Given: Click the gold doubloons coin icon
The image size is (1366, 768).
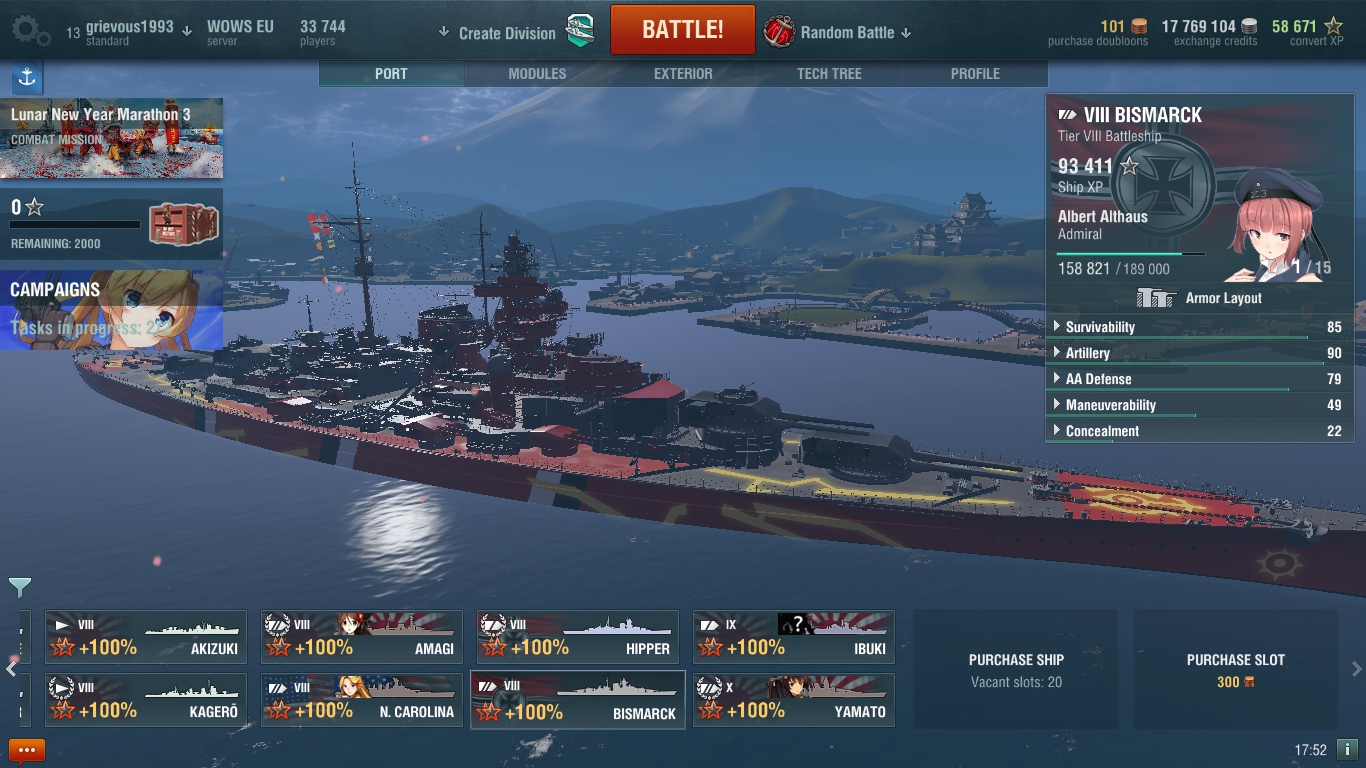Looking at the screenshot, I should coord(1138,26).
